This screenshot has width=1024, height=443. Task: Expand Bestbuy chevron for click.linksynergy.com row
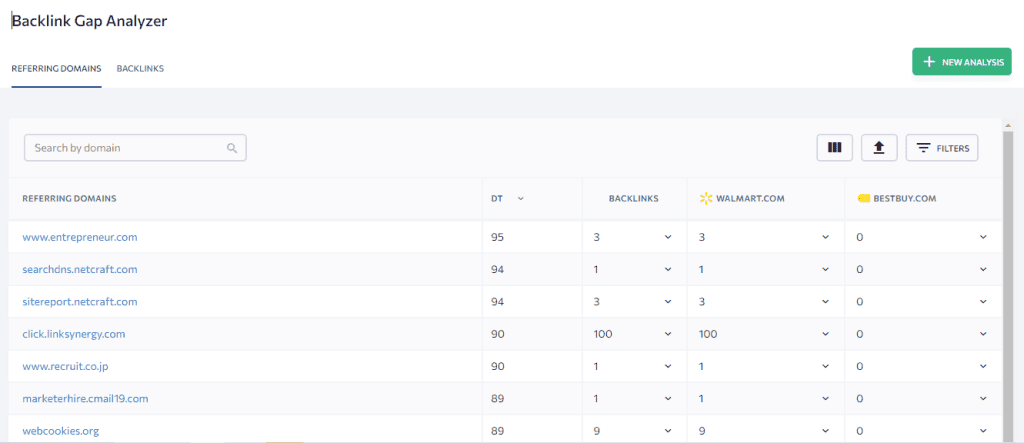point(983,334)
